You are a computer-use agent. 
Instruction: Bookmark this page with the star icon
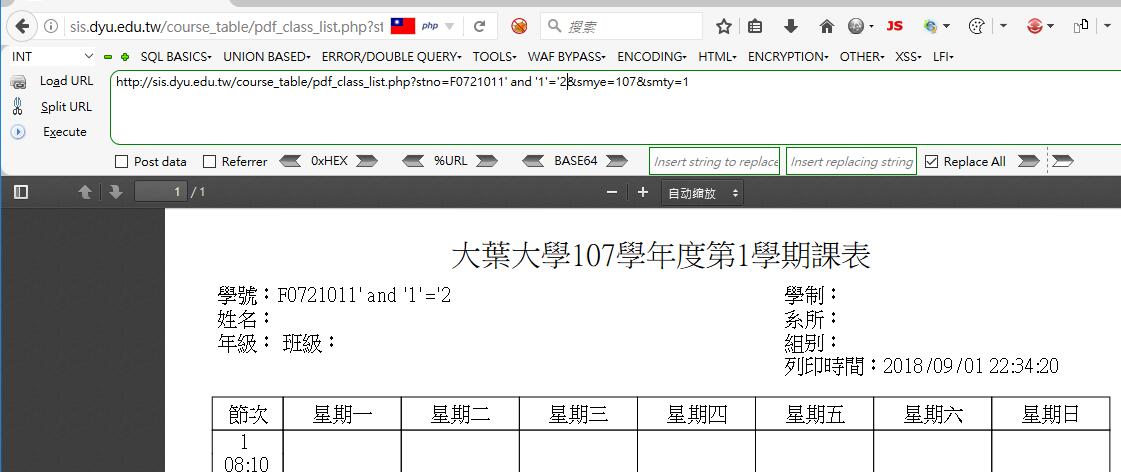coord(724,26)
